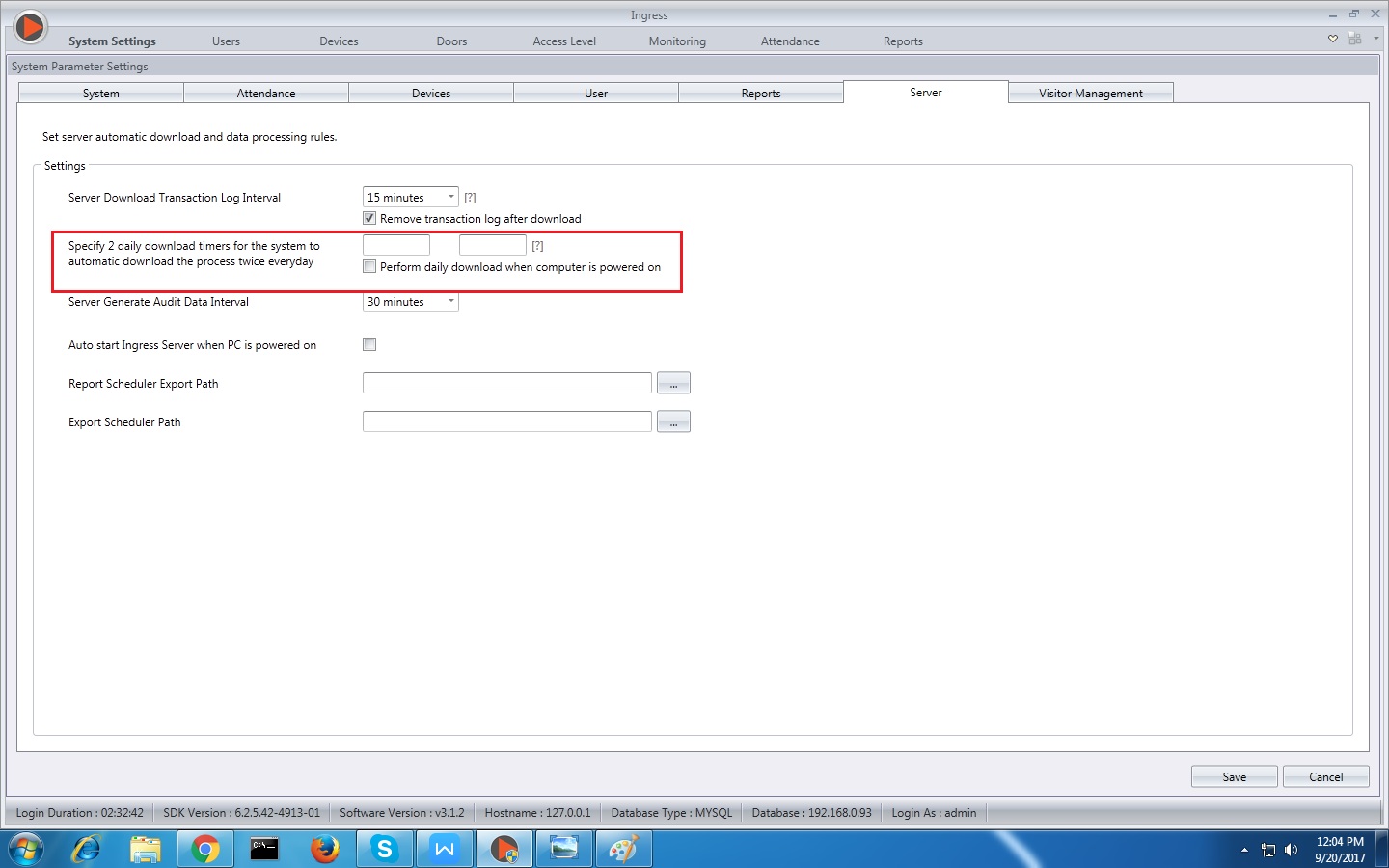This screenshot has width=1389, height=868.
Task: Open the Doors menu
Action: point(451,41)
